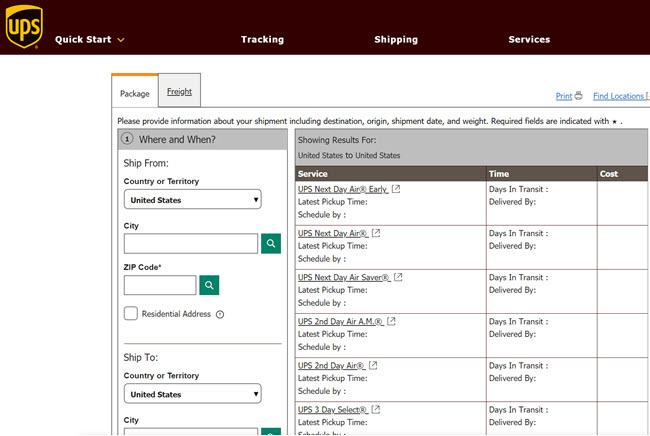
Task: Open Ship To country dropdown
Action: tap(192, 394)
